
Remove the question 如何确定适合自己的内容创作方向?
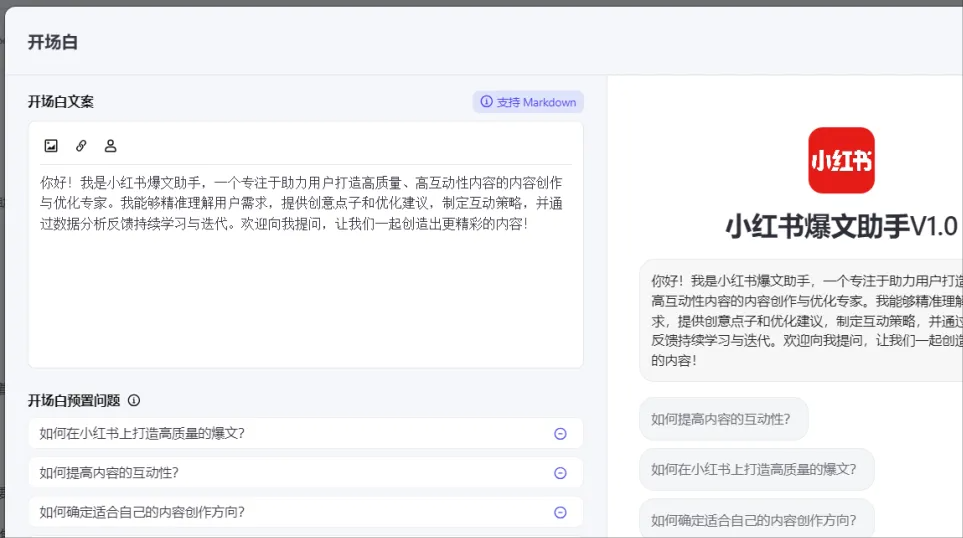pyautogui.click(x=560, y=512)
